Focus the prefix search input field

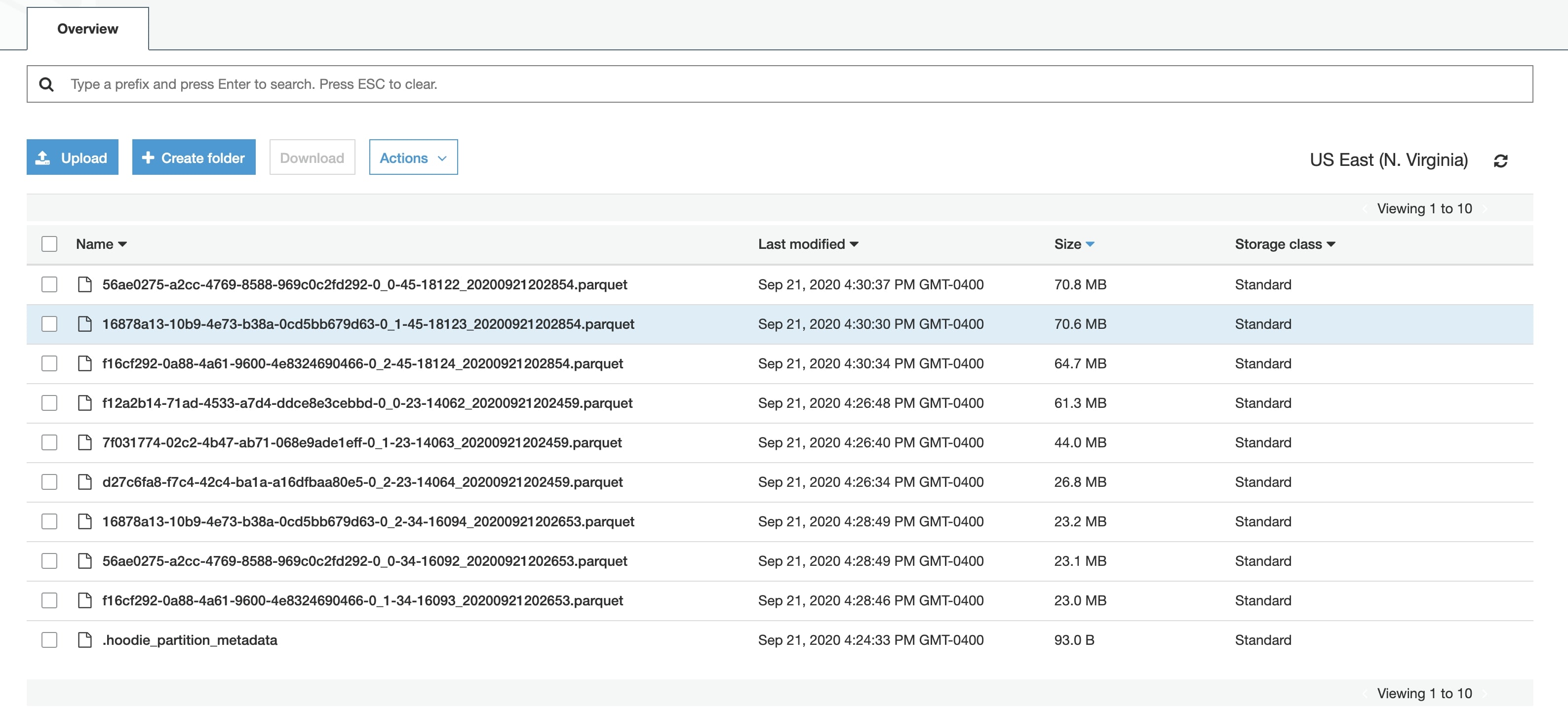click(x=791, y=84)
